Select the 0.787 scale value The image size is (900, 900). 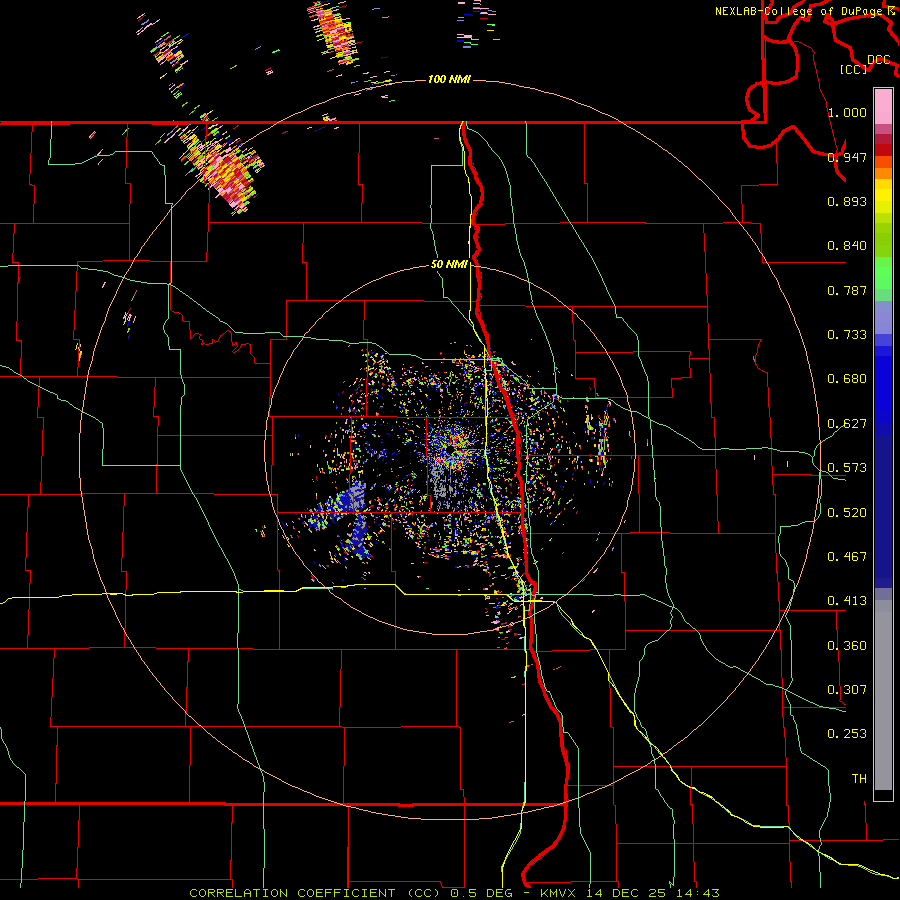pos(847,290)
